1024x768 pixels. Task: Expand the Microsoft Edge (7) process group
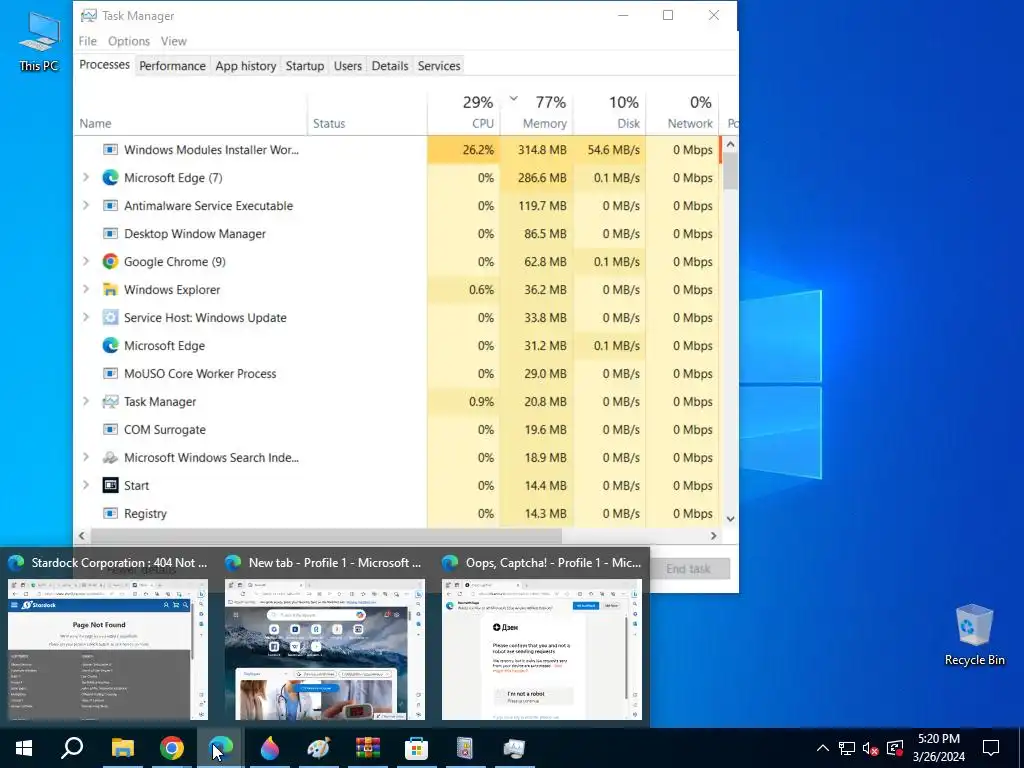86,178
